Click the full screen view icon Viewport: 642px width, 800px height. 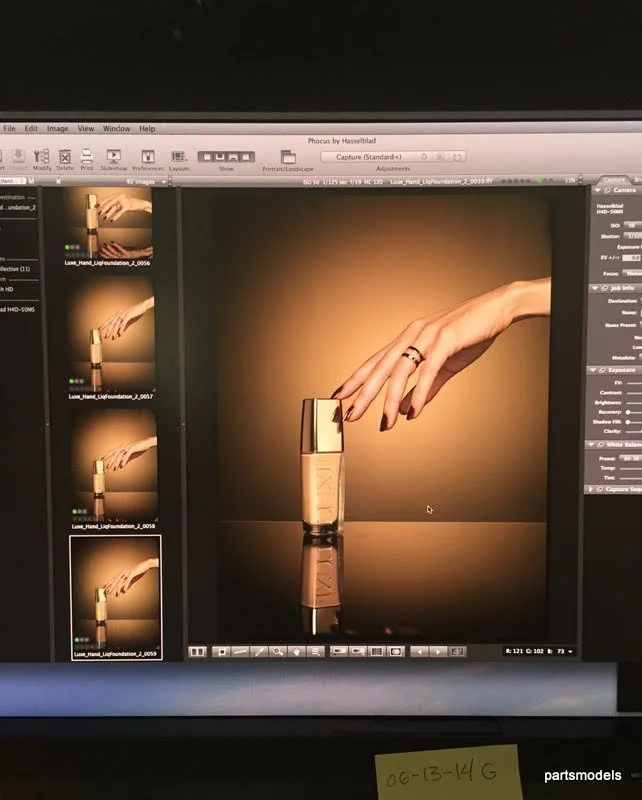coord(457,652)
